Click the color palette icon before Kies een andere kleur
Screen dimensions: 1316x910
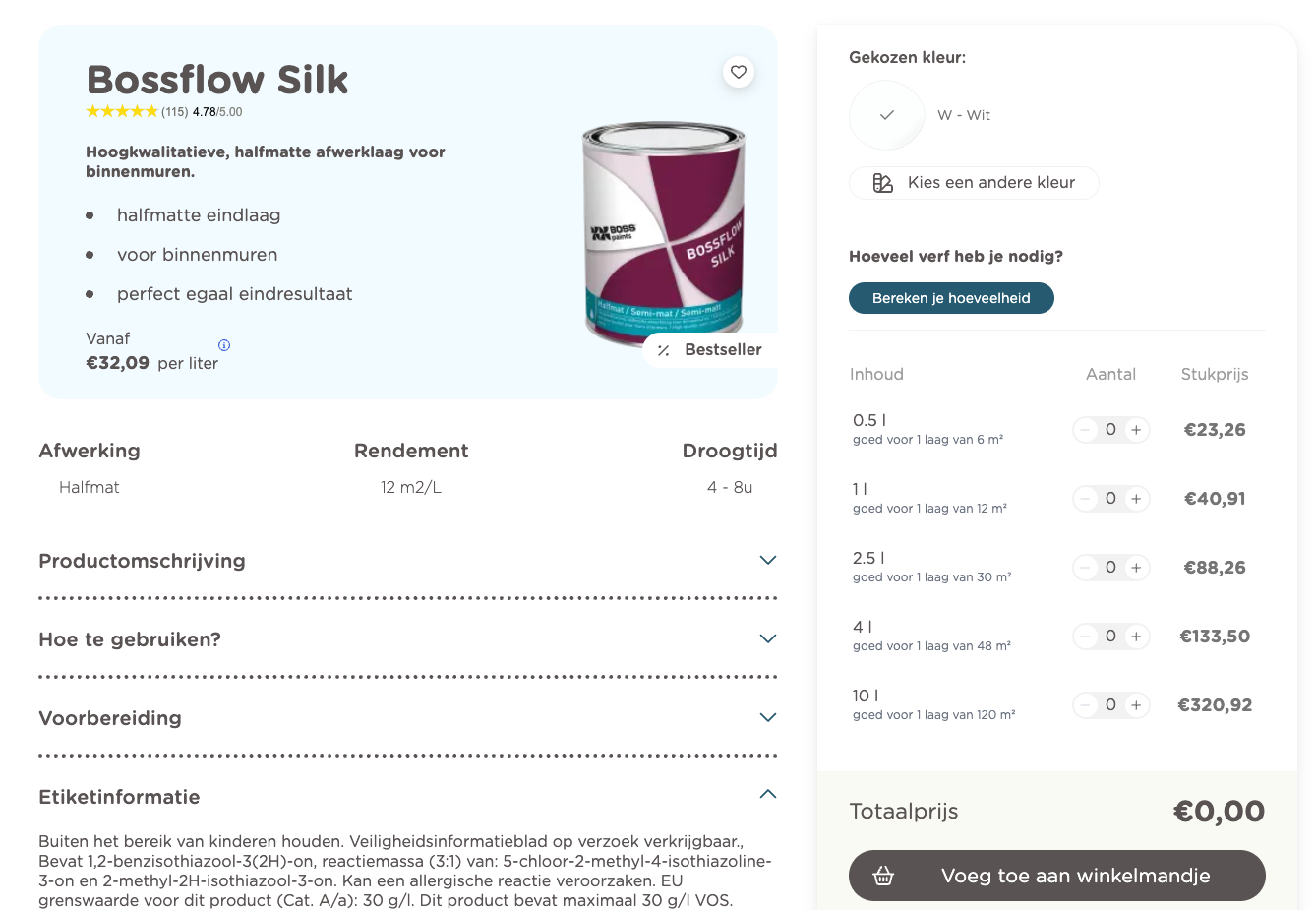coord(880,183)
